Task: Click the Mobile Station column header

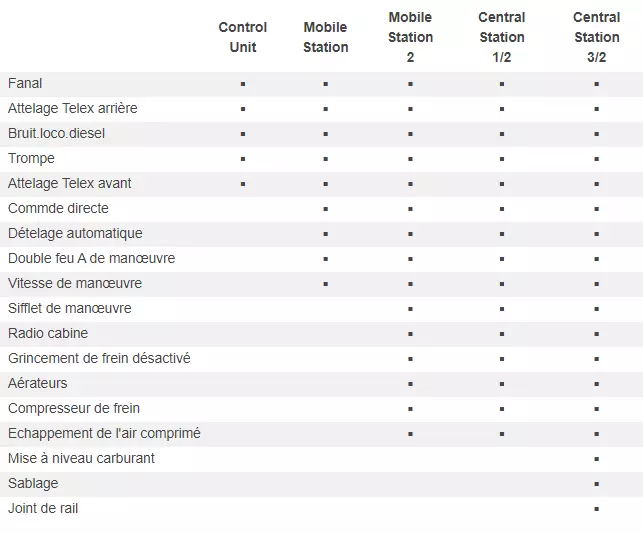Action: click(x=326, y=37)
